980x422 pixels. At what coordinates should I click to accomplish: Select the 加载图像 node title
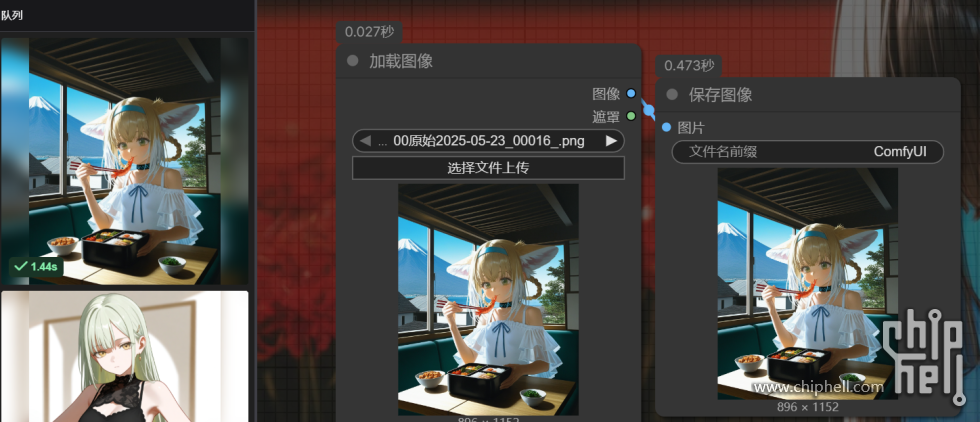[401, 61]
